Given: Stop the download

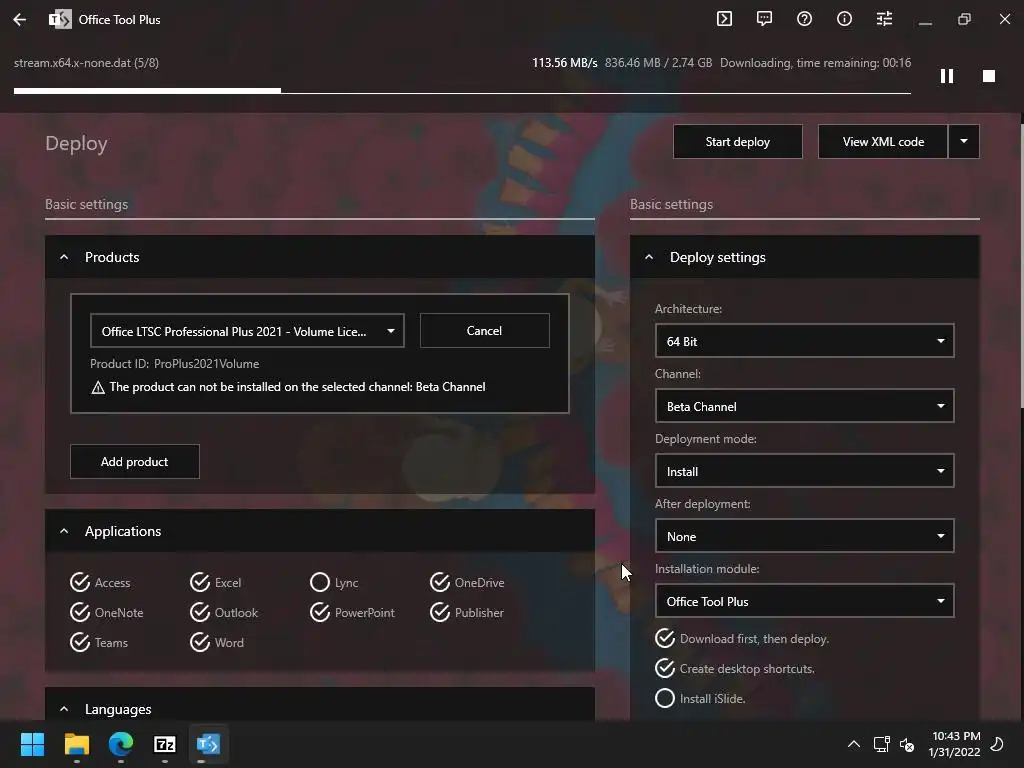Looking at the screenshot, I should 989,76.
